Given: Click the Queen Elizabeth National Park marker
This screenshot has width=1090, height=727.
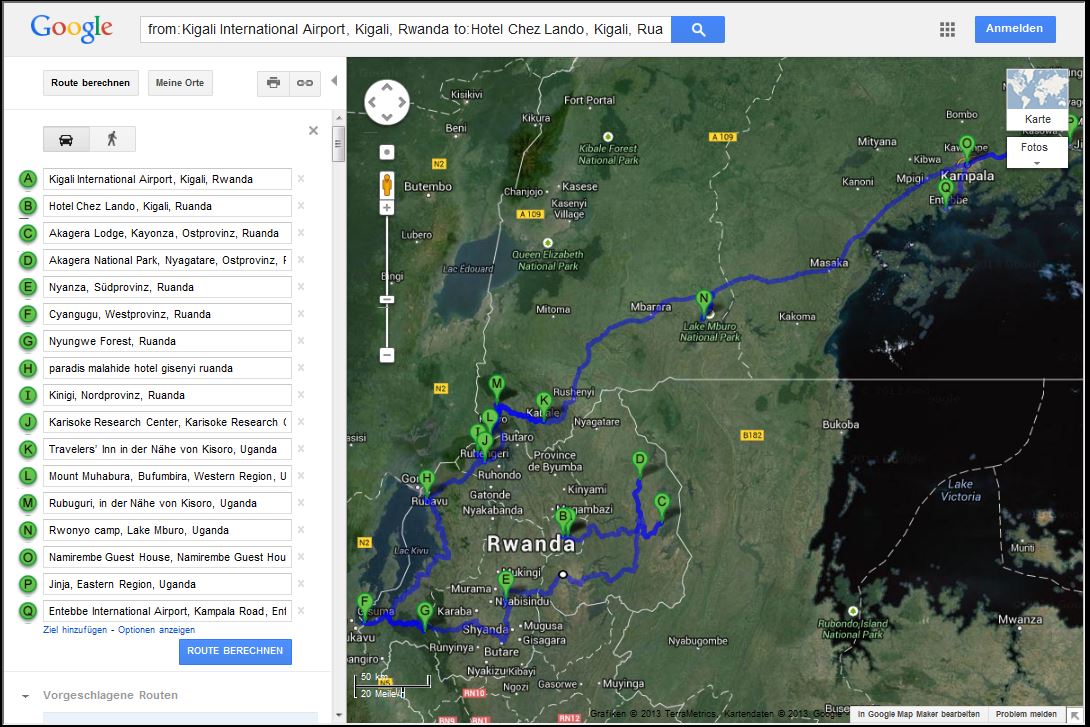Looking at the screenshot, I should click(x=548, y=243).
